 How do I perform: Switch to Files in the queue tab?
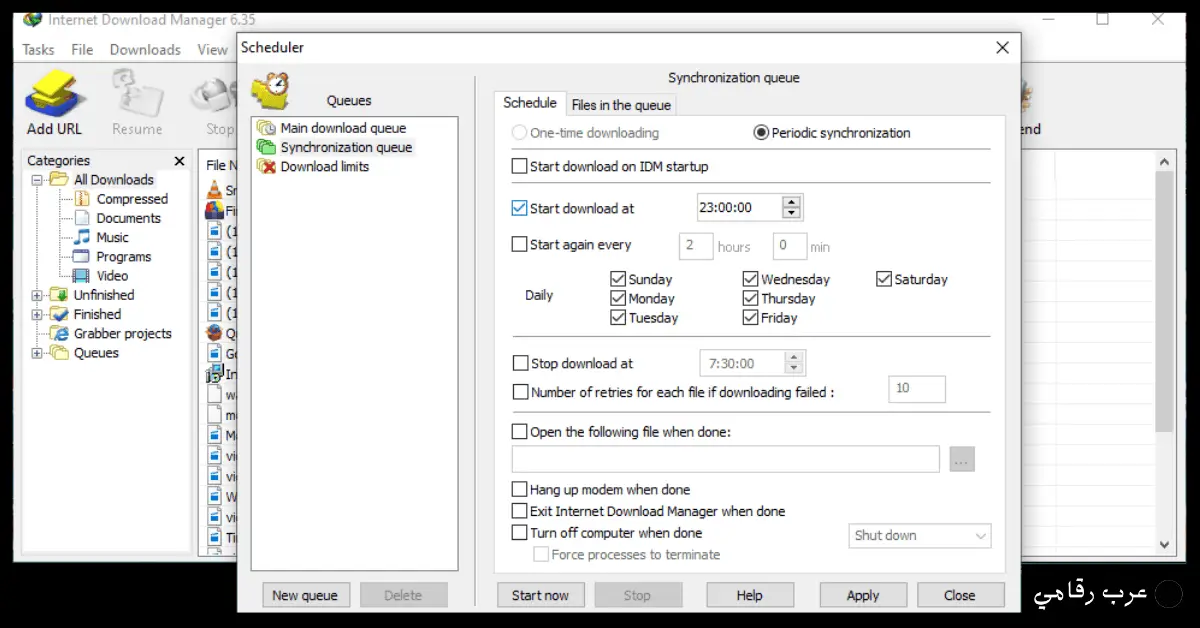tap(621, 105)
